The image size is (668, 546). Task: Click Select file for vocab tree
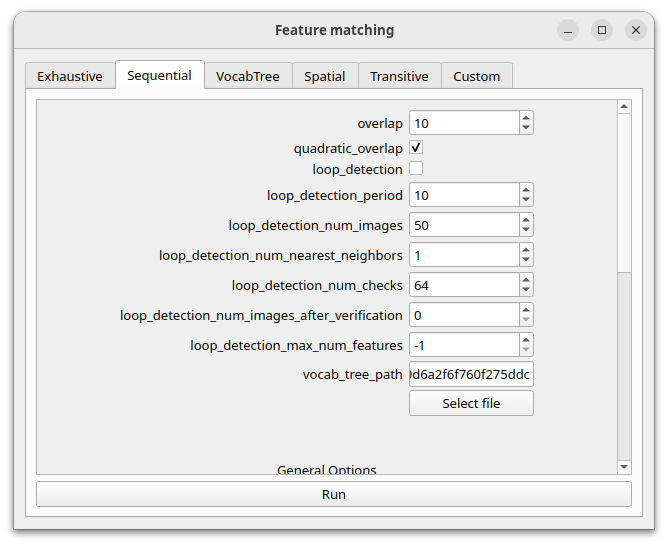click(x=471, y=403)
